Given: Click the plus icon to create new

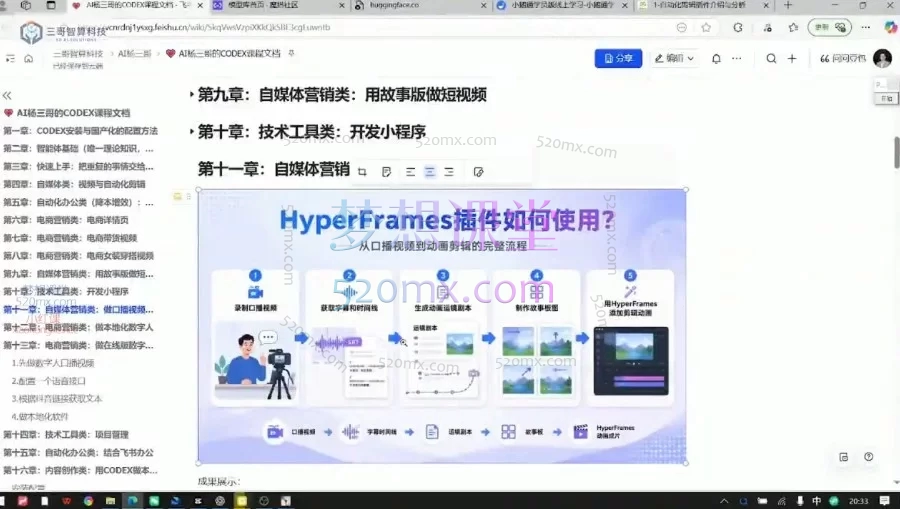Looking at the screenshot, I should coord(792,59).
